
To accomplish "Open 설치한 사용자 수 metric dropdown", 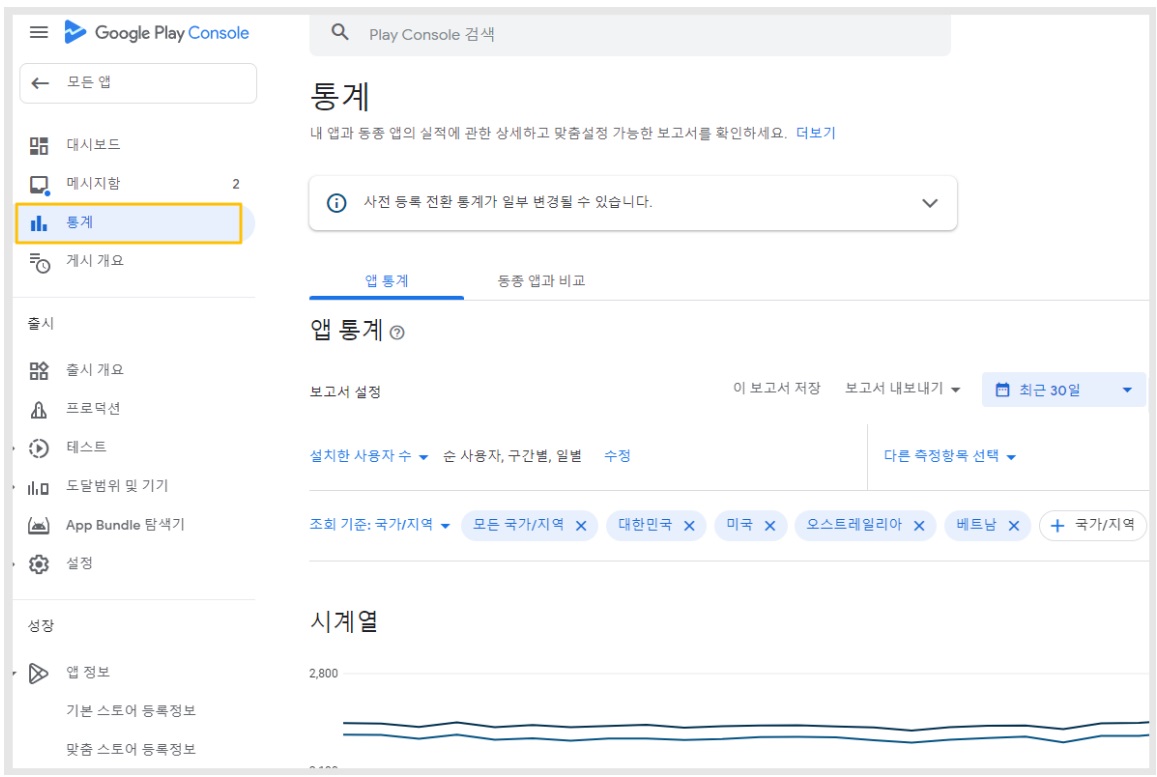I will 369,457.
